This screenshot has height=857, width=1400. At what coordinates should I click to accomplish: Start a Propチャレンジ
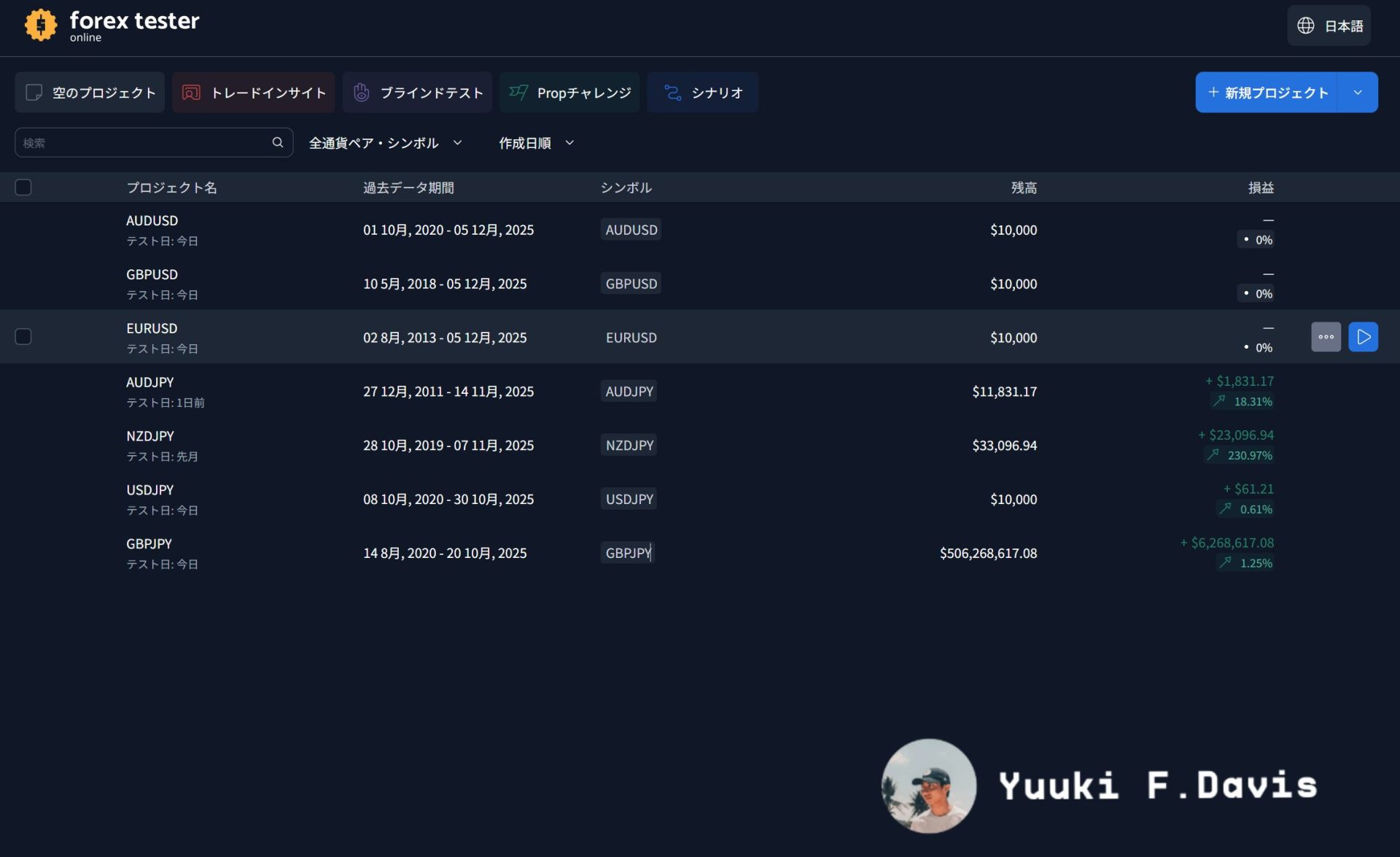tap(569, 93)
